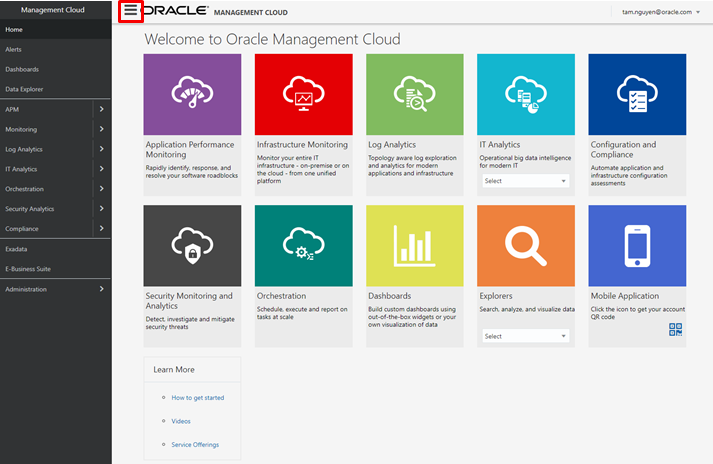Click the Dashboards bar chart tile icon

tap(415, 245)
